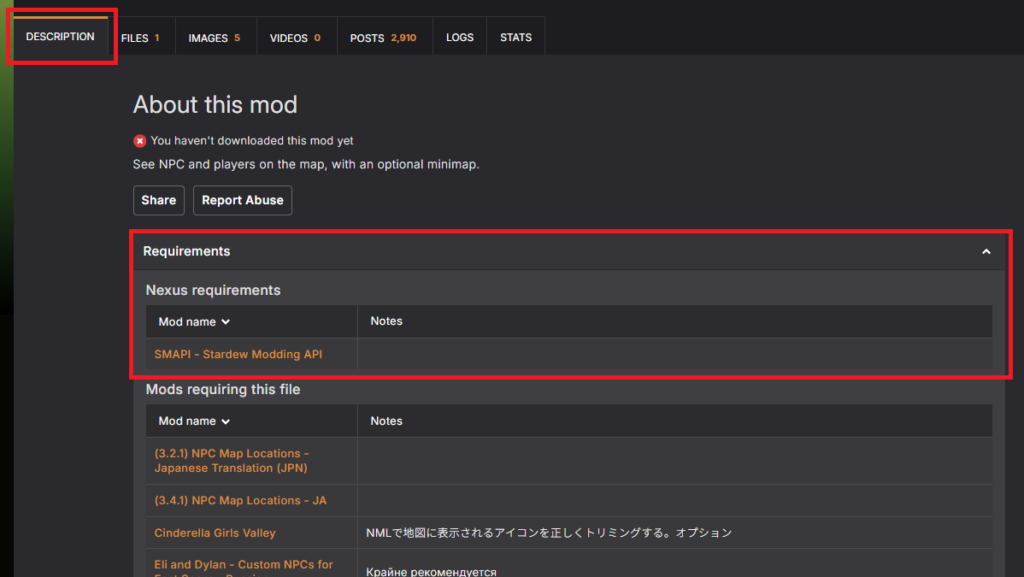Image resolution: width=1024 pixels, height=577 pixels.
Task: Open the Logs tab
Action: [460, 38]
